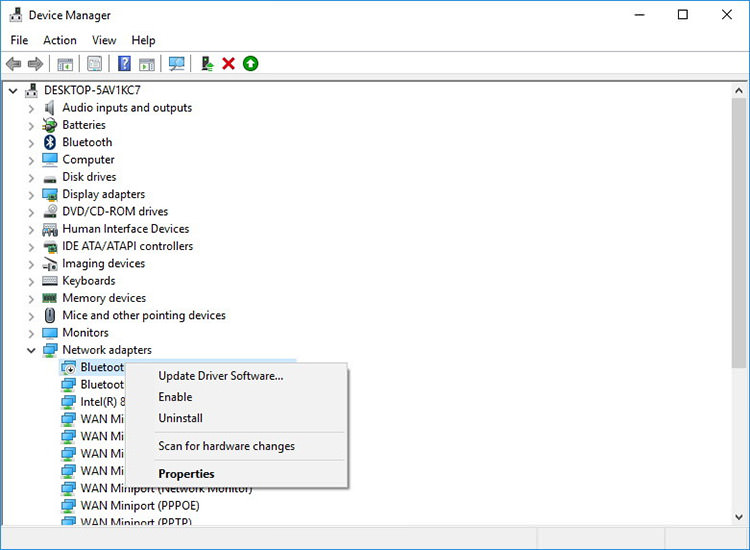Image resolution: width=750 pixels, height=550 pixels.
Task: Click the Bluetooth category icon in tree
Action: (x=50, y=142)
